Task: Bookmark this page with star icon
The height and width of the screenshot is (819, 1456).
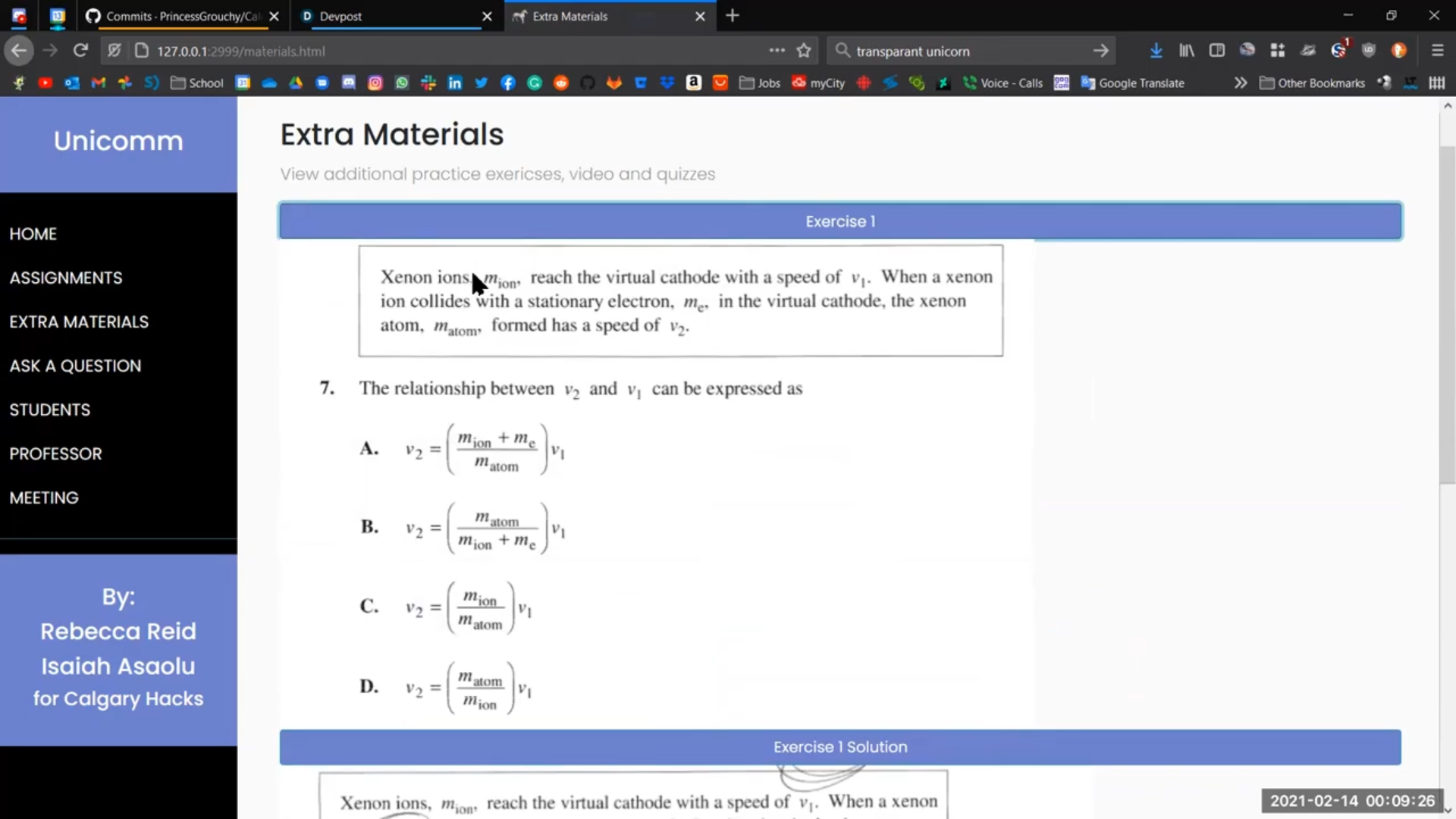Action: click(x=804, y=51)
